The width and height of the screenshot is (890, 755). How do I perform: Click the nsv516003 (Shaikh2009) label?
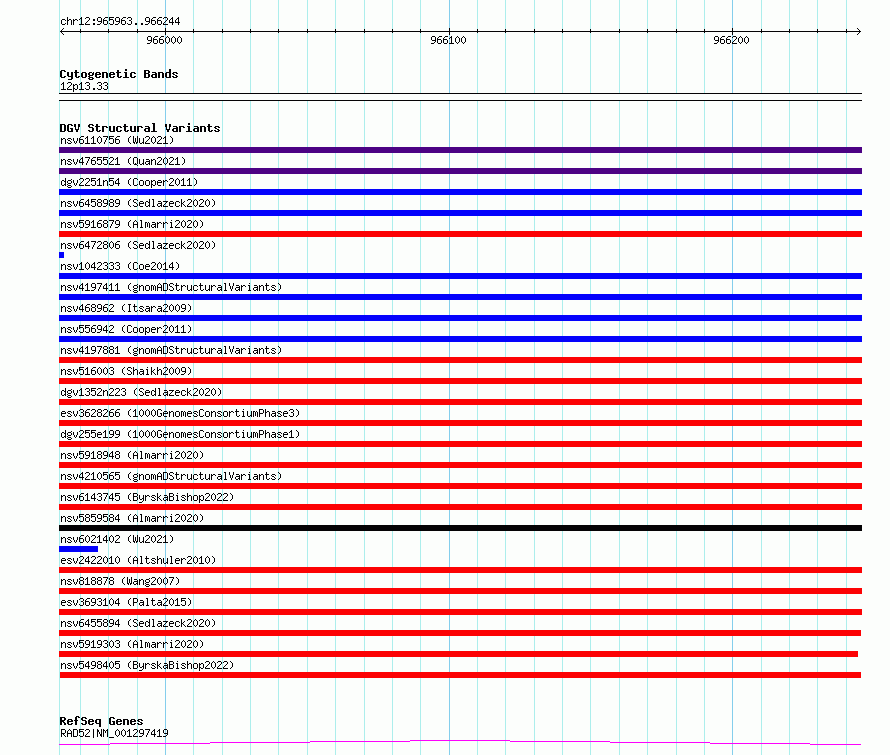pos(126,371)
